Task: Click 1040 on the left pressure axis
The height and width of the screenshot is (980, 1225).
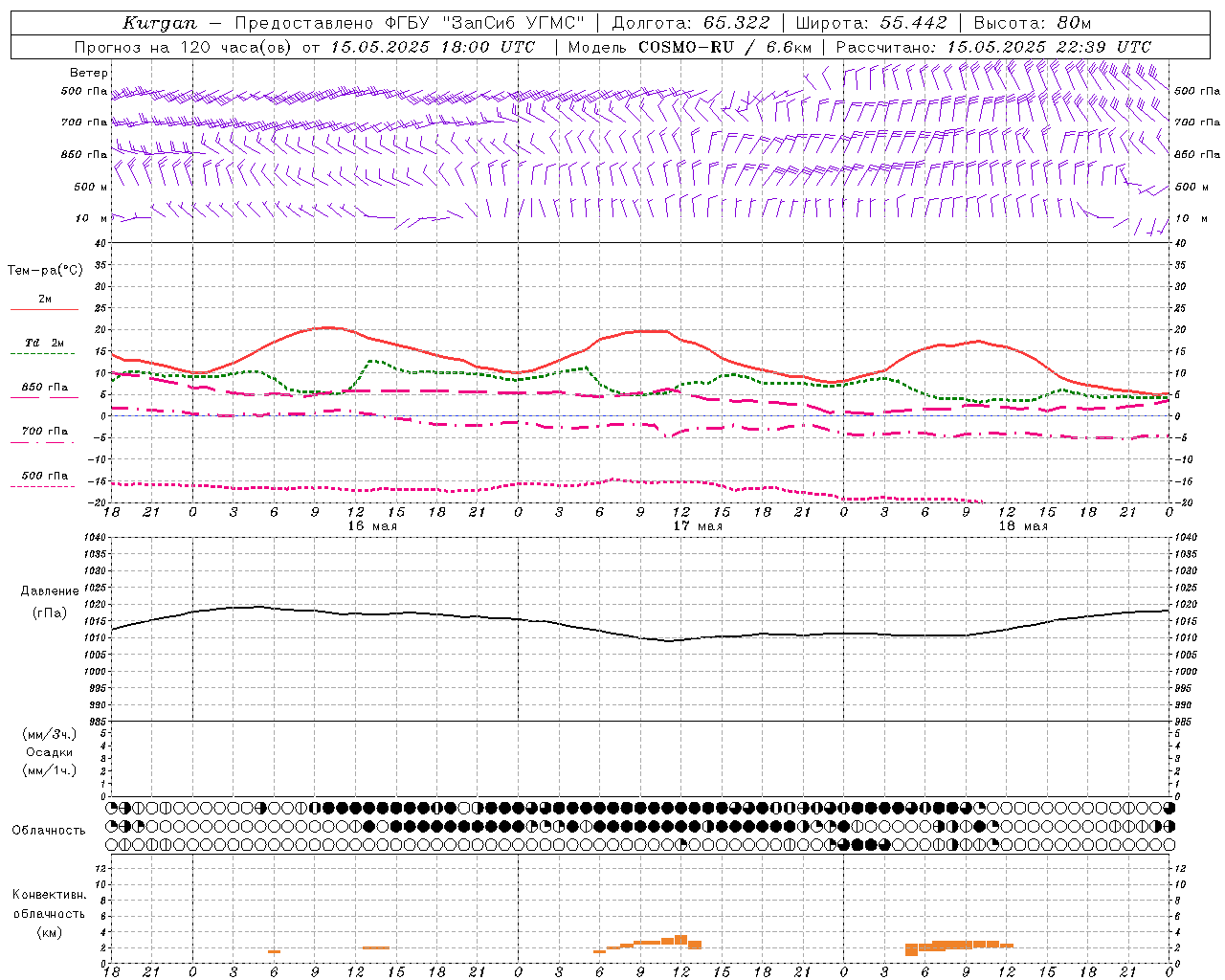Action: [x=93, y=537]
